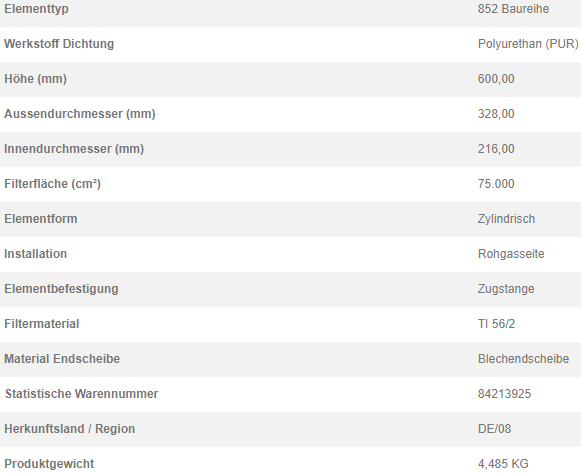
Task: Select the 852 Baureihe value
Action: point(513,9)
